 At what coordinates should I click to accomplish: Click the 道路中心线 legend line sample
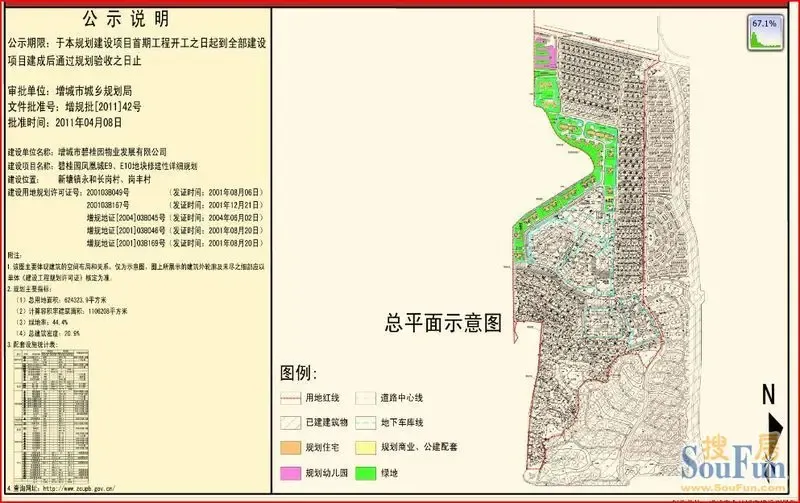click(367, 397)
